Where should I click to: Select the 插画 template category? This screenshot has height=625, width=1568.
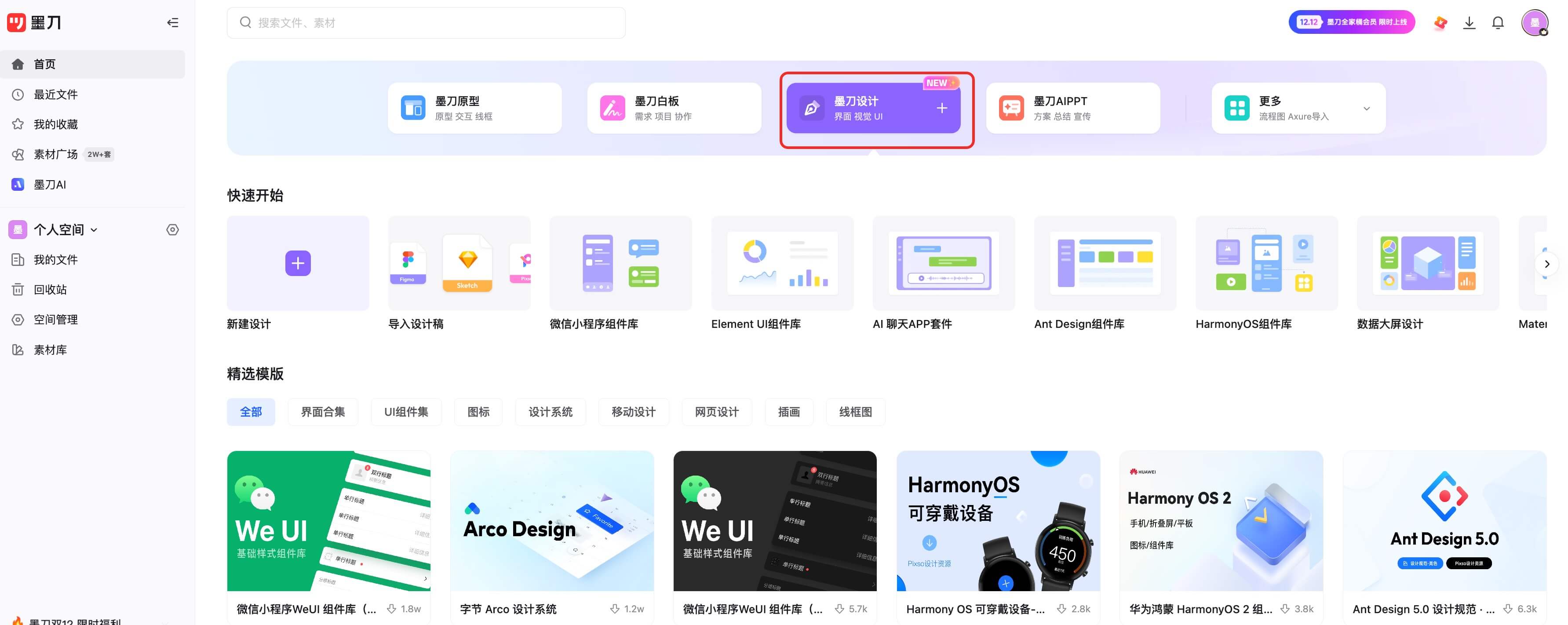point(789,411)
